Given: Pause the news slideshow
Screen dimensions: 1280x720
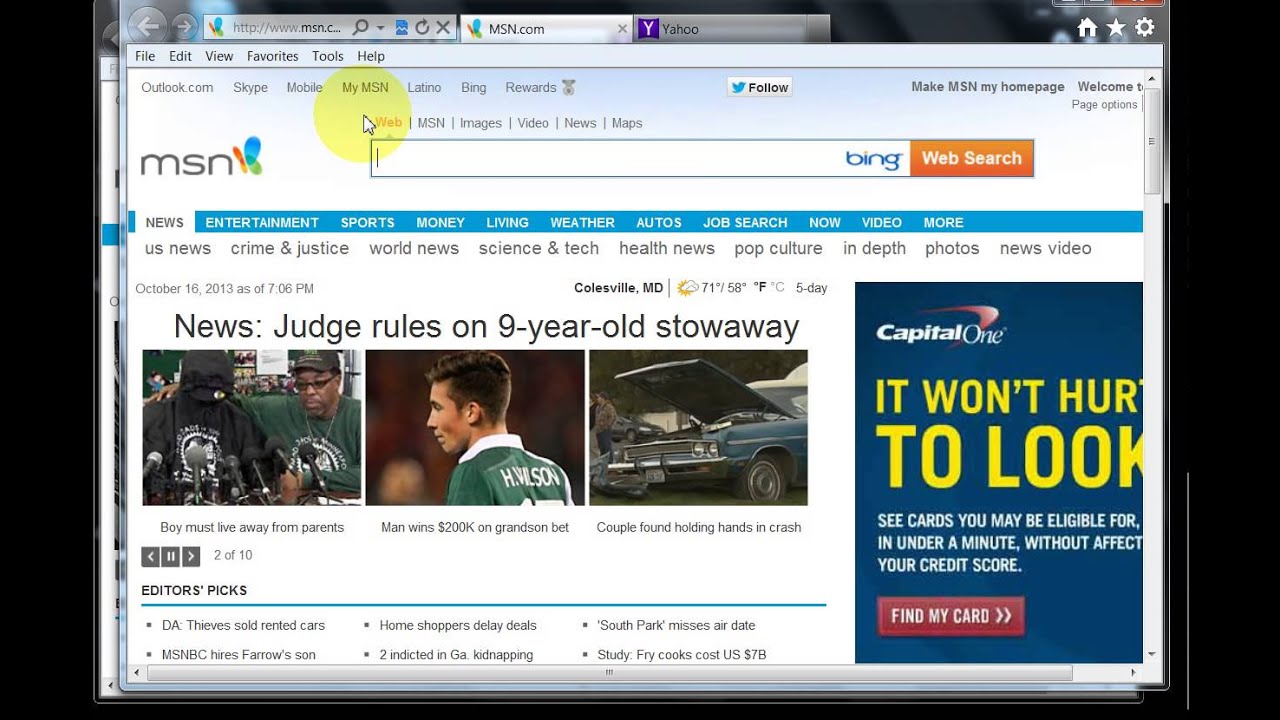Looking at the screenshot, I should click(171, 556).
